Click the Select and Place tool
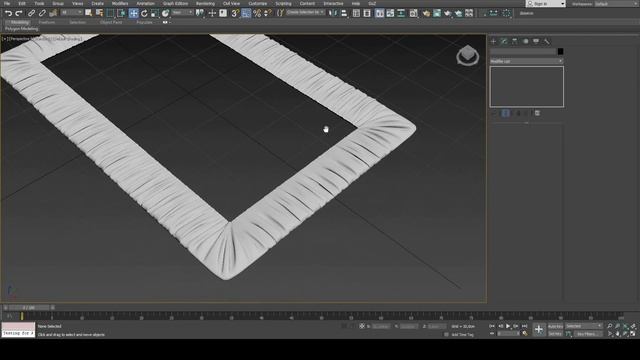The image size is (640, 360). [x=165, y=13]
